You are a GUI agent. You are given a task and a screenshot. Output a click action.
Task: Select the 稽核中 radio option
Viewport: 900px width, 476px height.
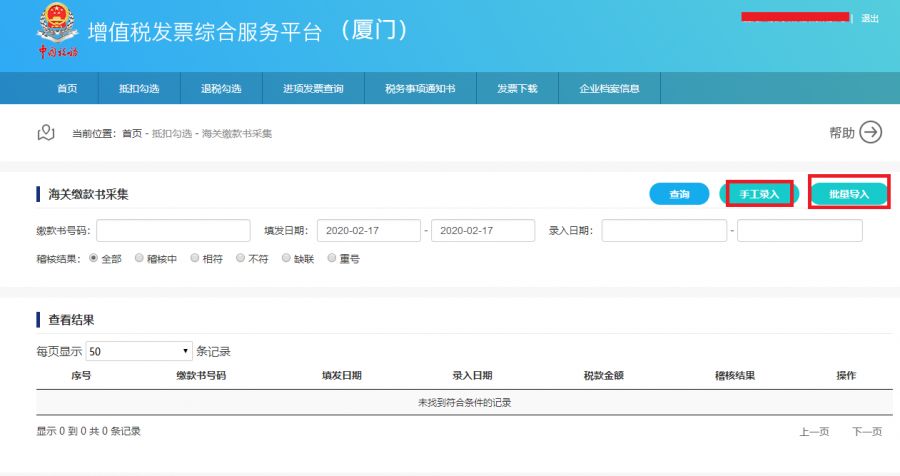pos(140,258)
